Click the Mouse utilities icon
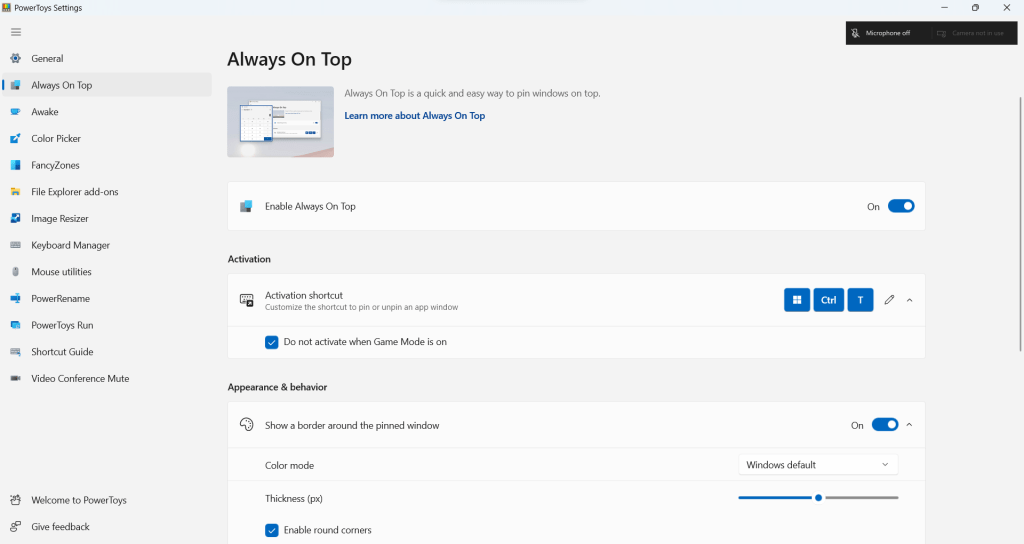 [x=16, y=272]
